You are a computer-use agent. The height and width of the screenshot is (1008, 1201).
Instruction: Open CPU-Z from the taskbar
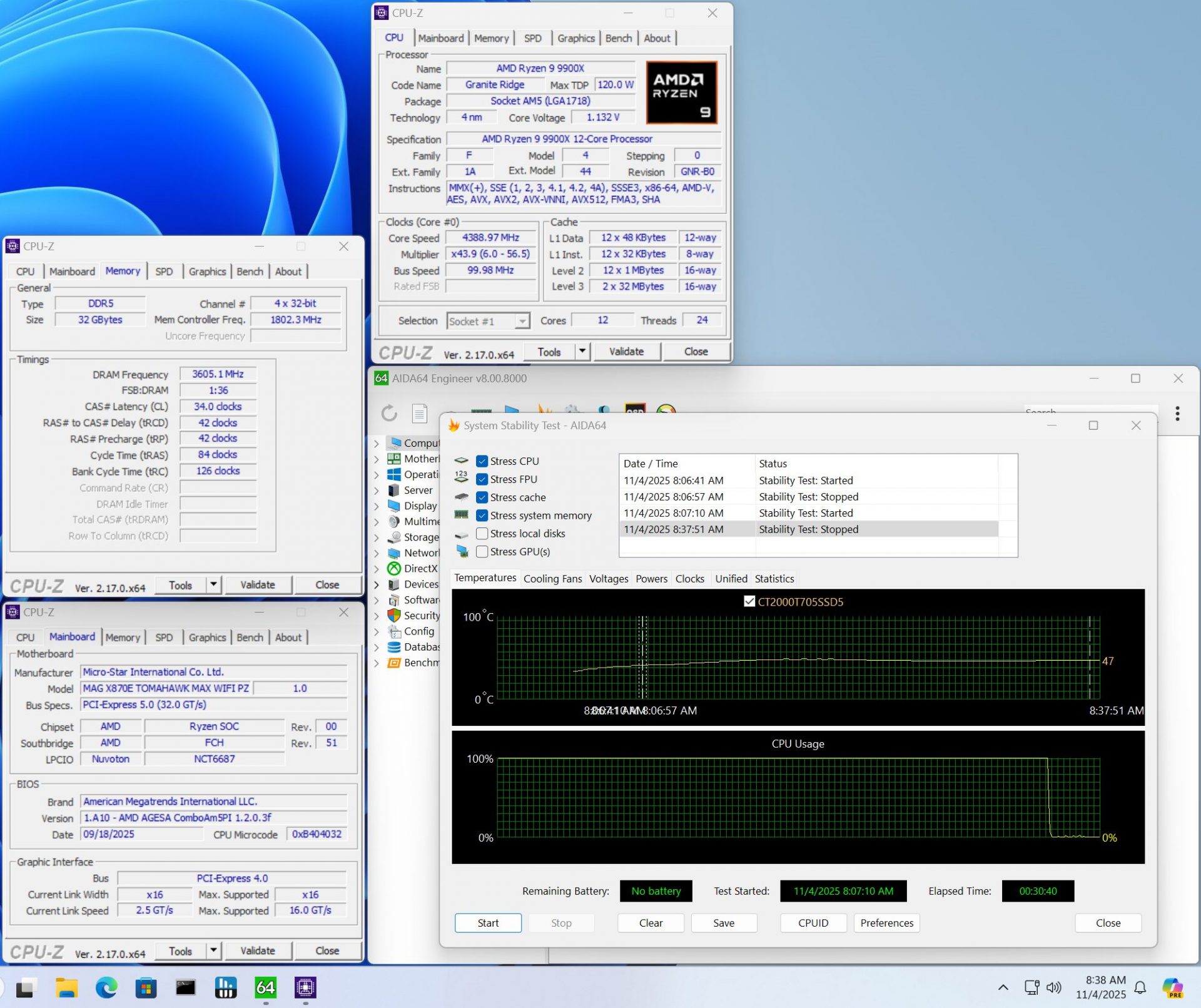(x=305, y=987)
